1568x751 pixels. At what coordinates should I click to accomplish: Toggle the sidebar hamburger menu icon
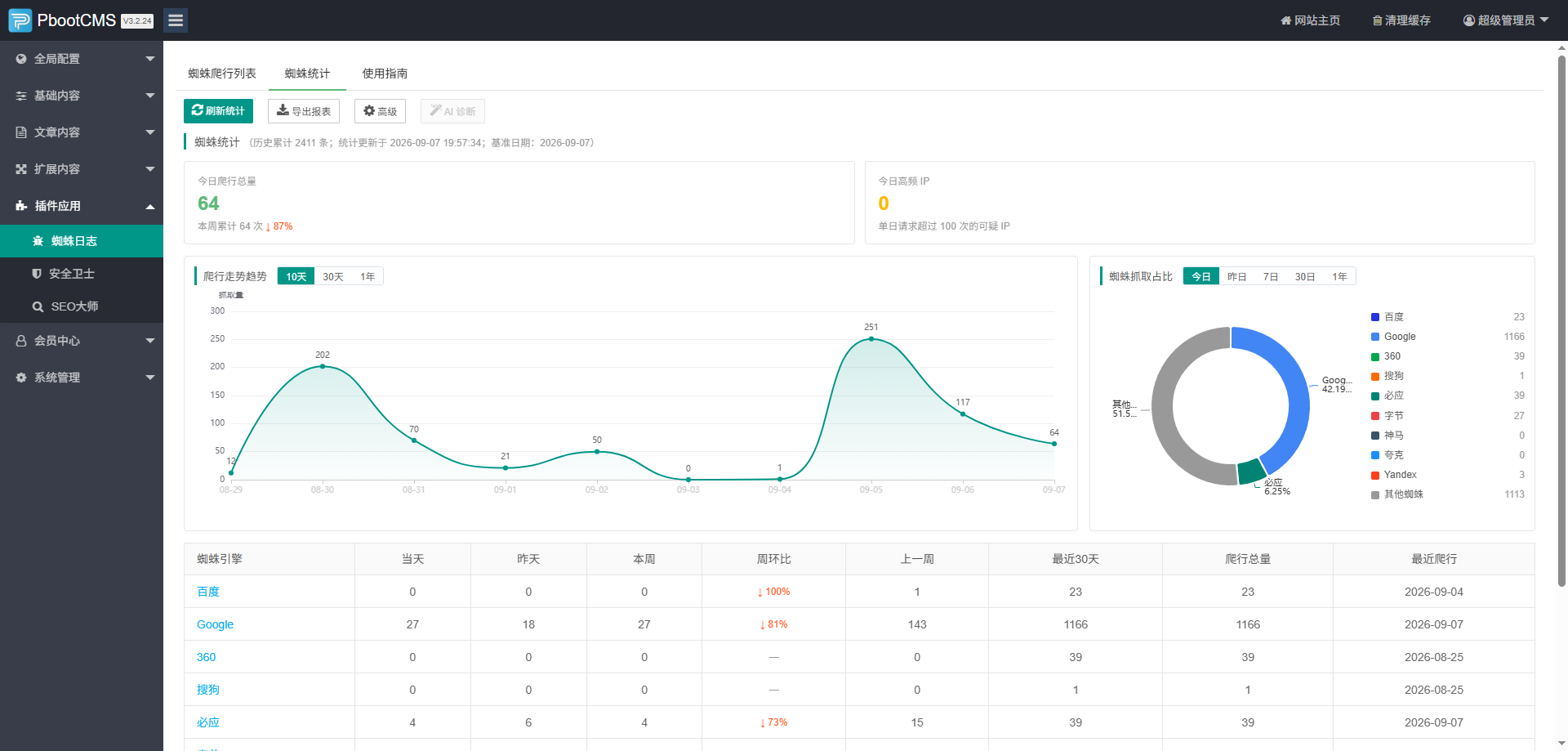176,20
